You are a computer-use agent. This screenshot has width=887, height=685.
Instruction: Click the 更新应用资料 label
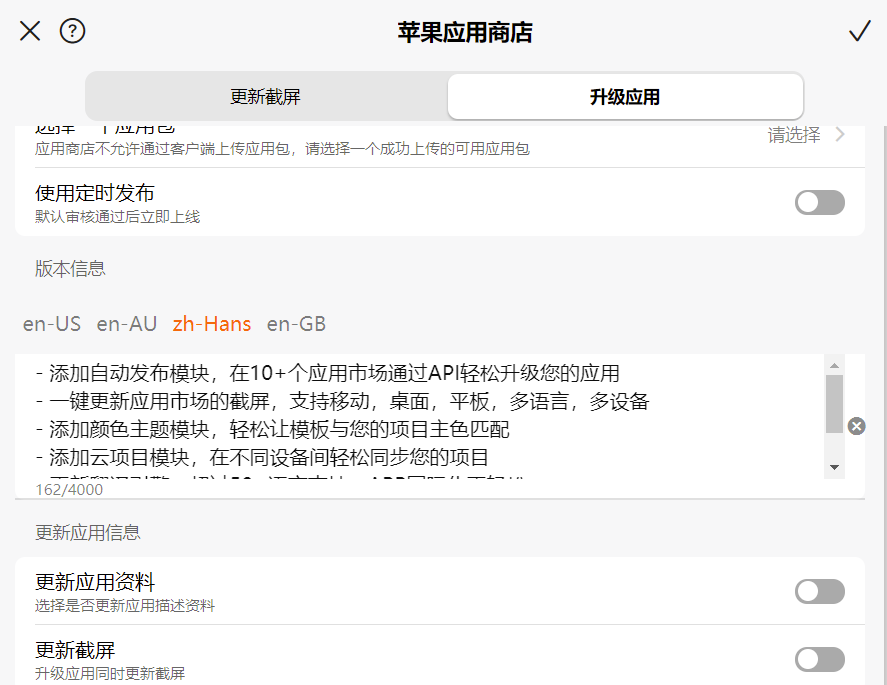94,583
